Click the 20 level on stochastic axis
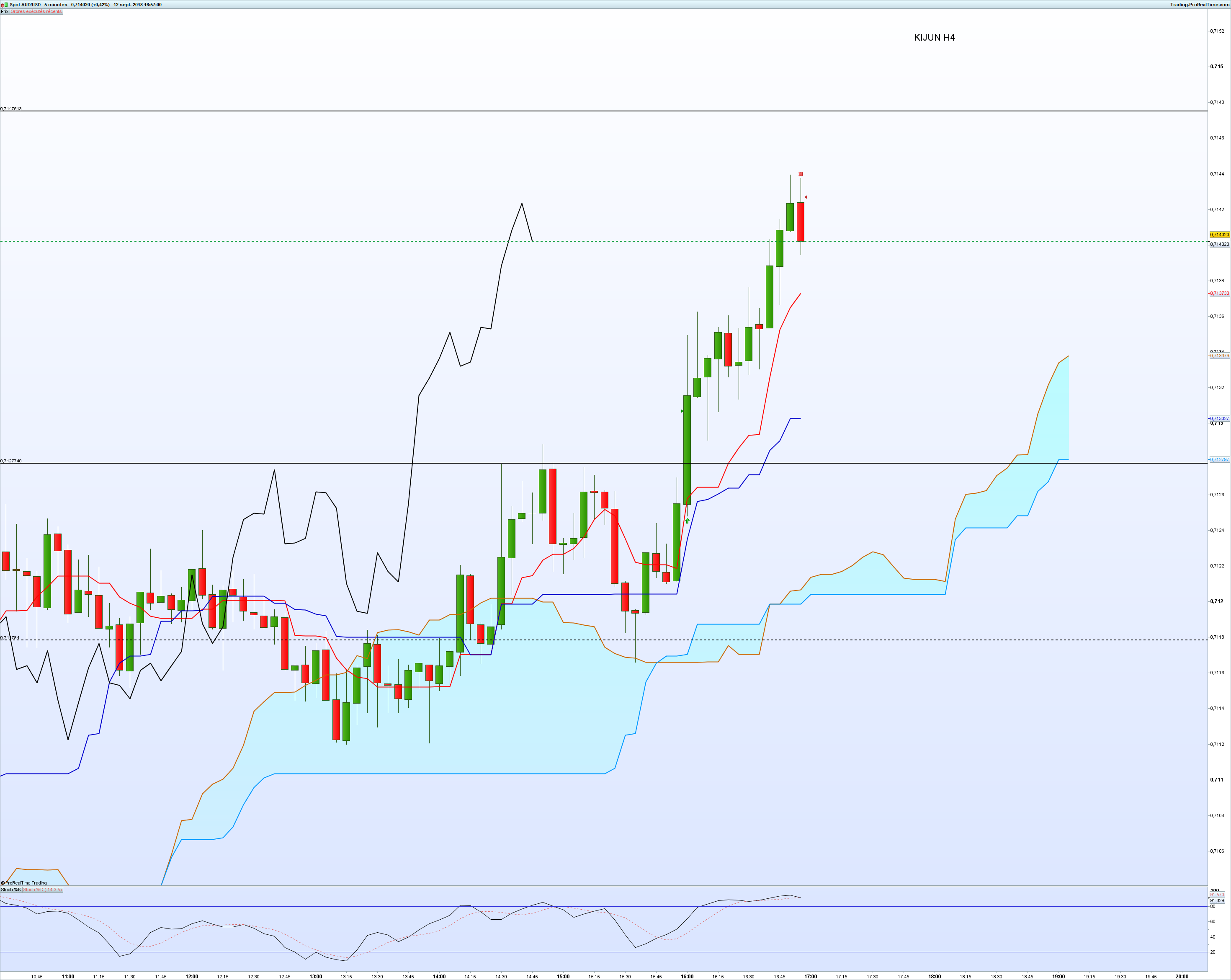Viewport: 1231px width, 980px height. (x=1213, y=952)
